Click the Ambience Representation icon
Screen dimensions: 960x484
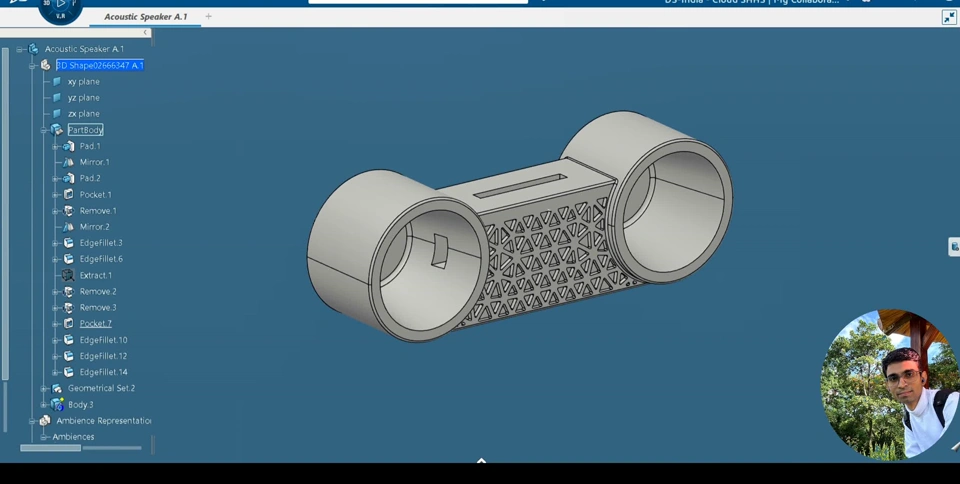[45, 421]
